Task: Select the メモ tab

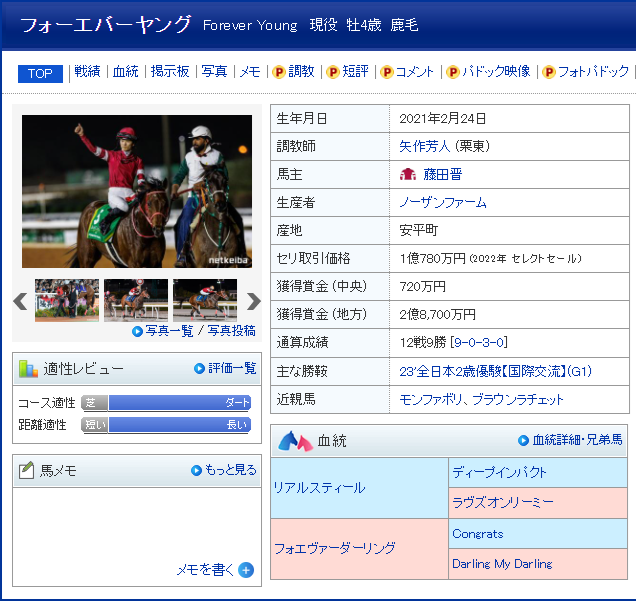Action: (250, 72)
